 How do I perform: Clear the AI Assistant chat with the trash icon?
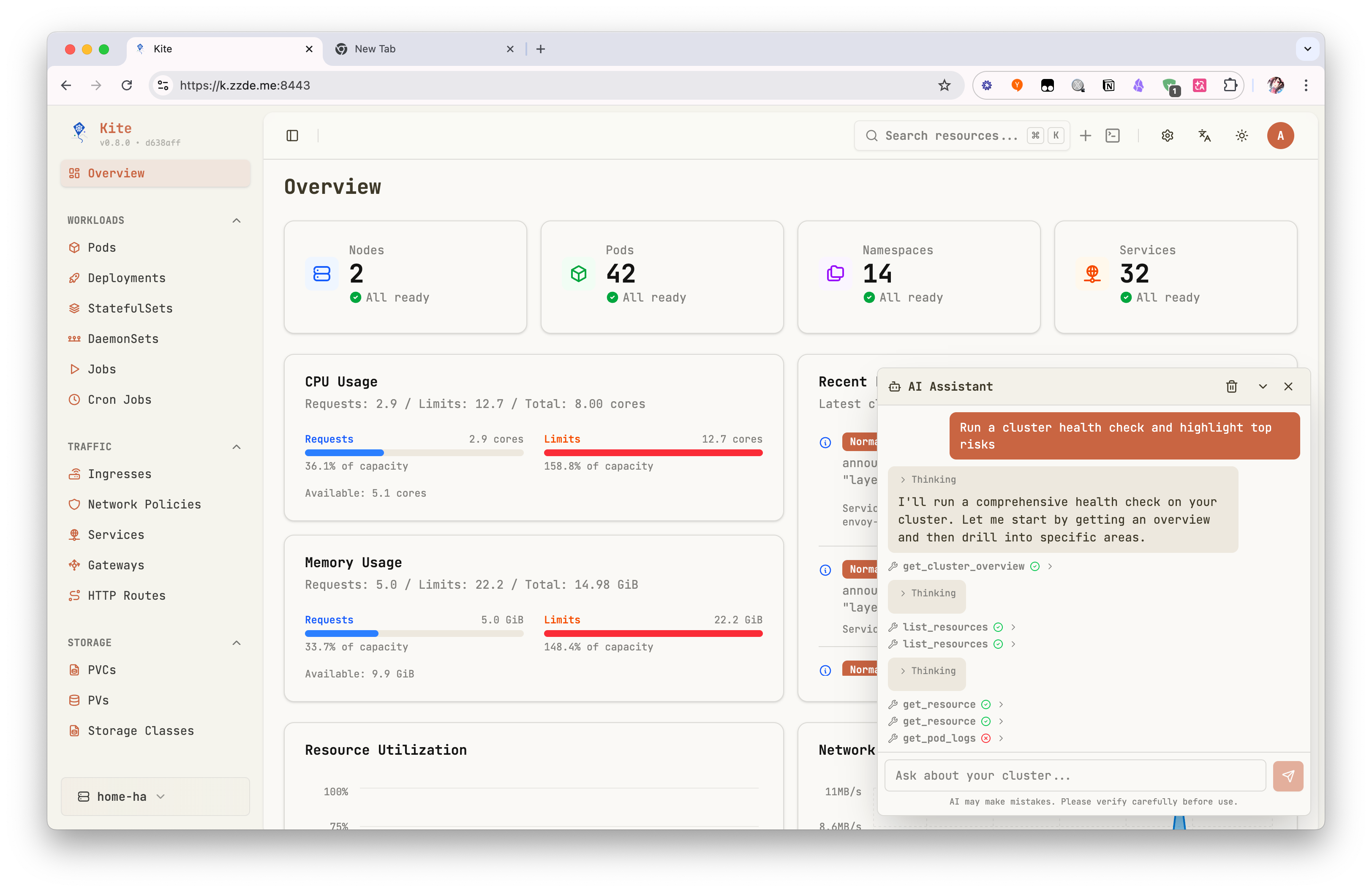click(1232, 386)
